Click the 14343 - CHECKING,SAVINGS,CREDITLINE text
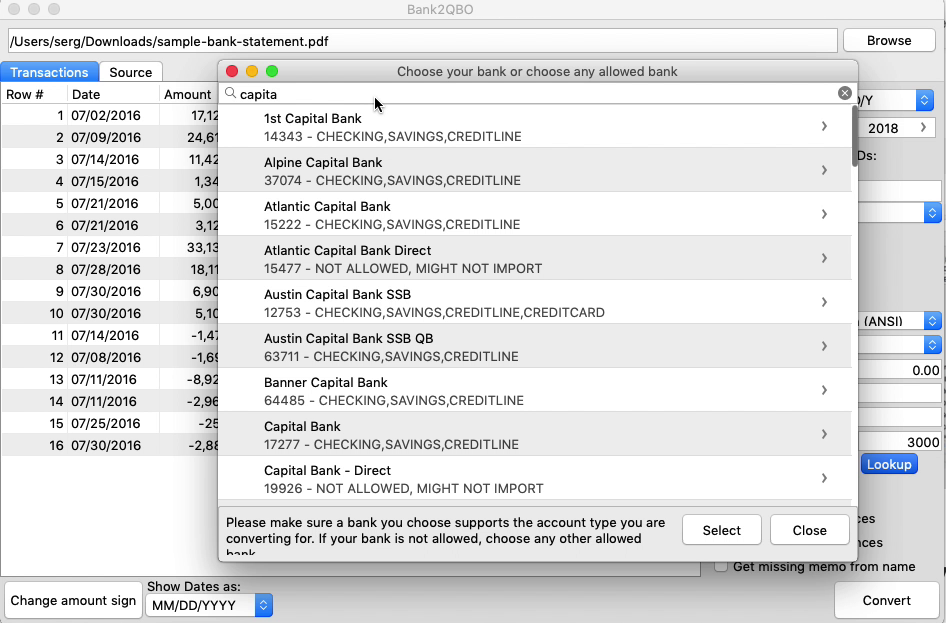The image size is (946, 623). point(393,136)
